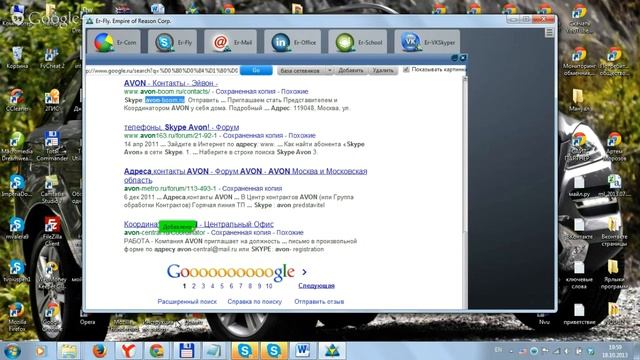Screen dimensions: 640x360
Task: Open Total Commander desktop icon
Action: point(52,146)
